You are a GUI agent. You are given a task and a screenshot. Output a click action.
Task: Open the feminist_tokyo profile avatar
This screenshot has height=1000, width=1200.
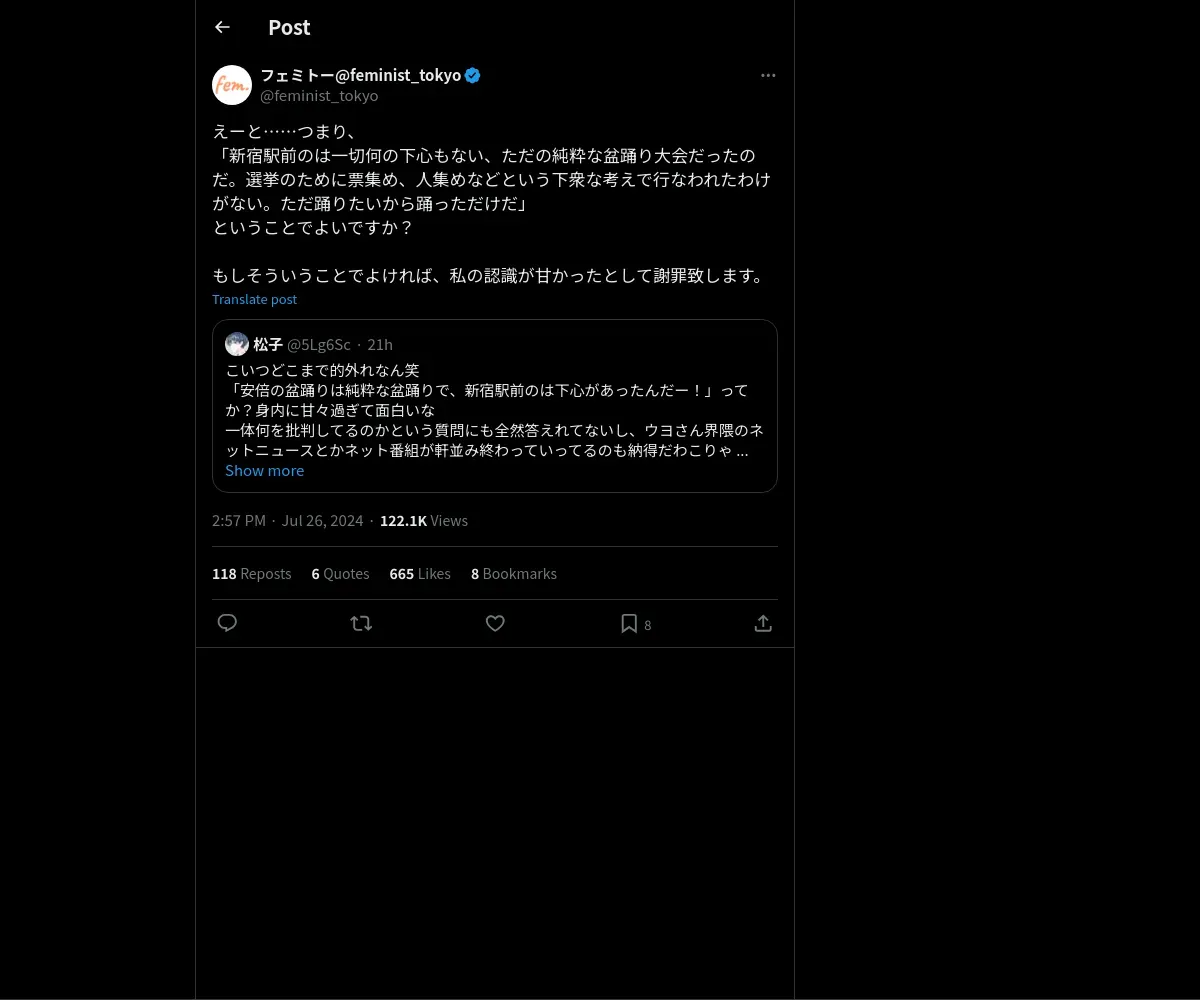[232, 85]
